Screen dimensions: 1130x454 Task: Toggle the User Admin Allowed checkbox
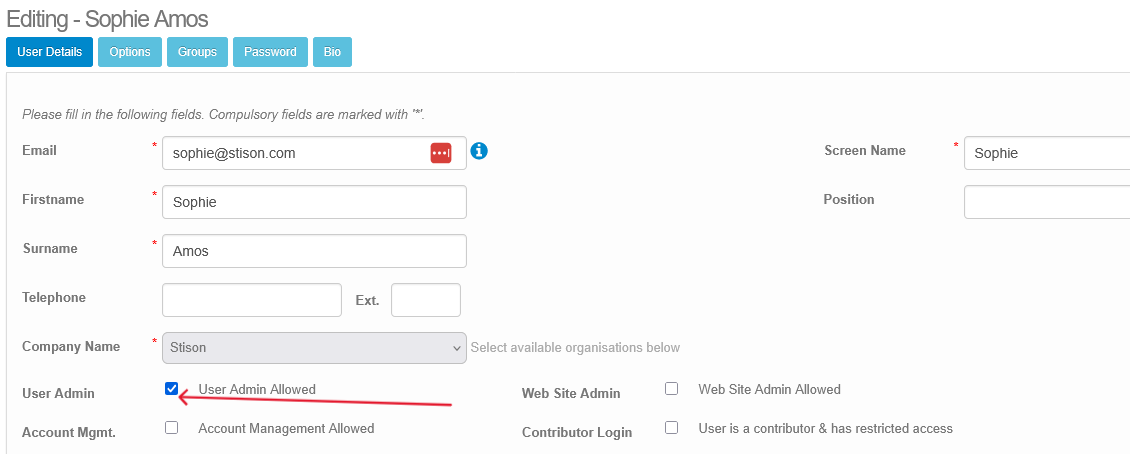(172, 389)
